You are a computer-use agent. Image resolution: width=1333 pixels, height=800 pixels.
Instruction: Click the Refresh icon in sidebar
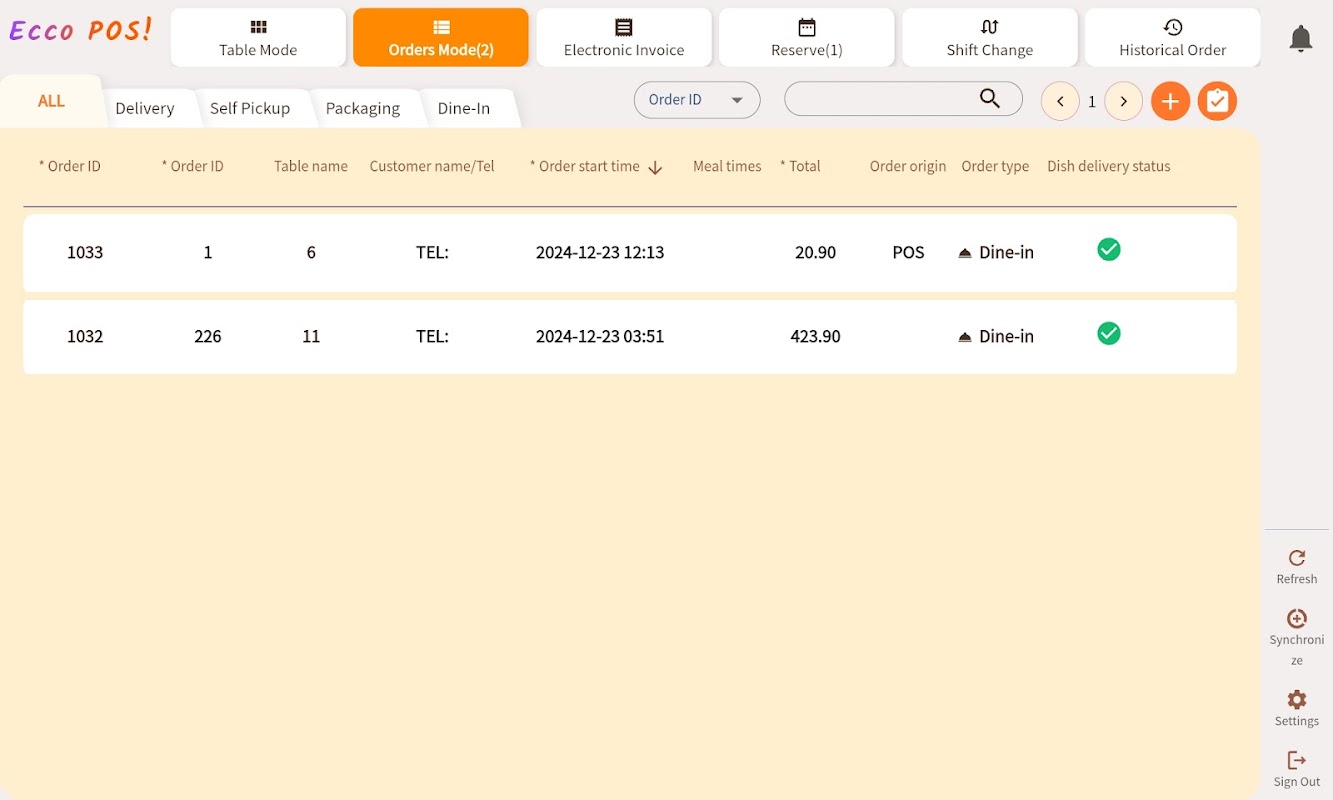coord(1297,558)
